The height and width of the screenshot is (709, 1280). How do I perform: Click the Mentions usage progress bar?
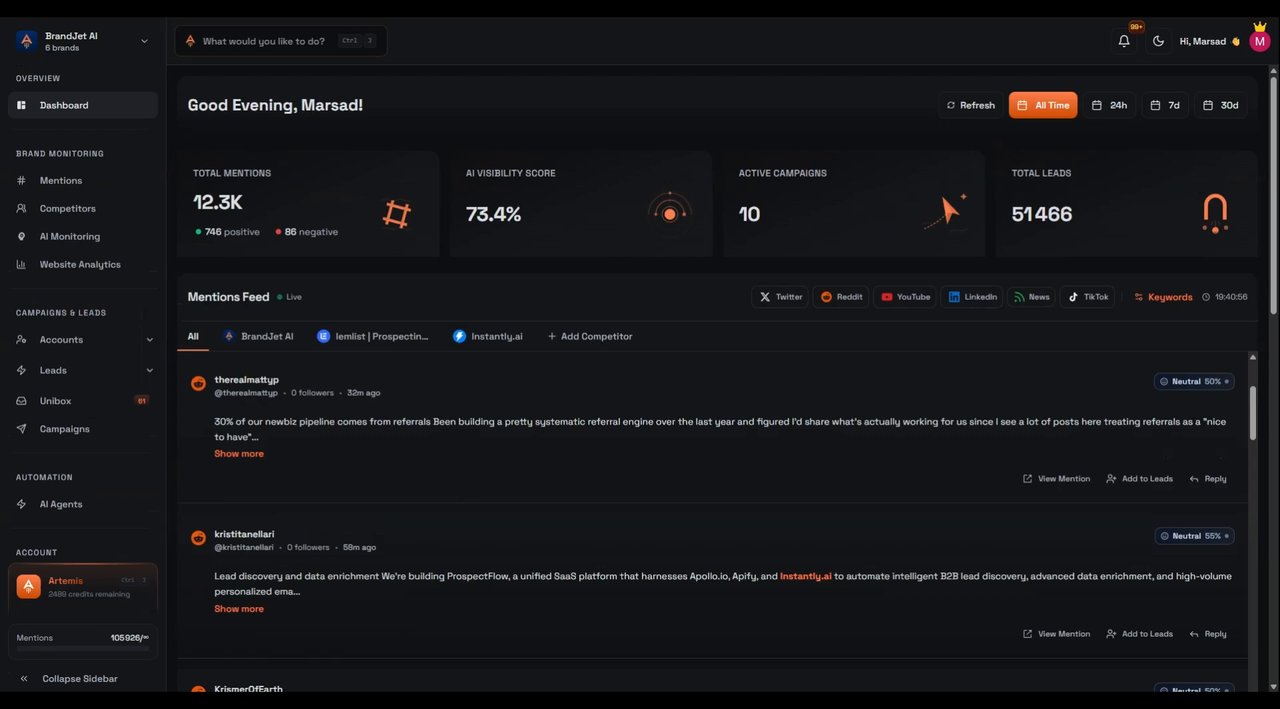[83, 650]
